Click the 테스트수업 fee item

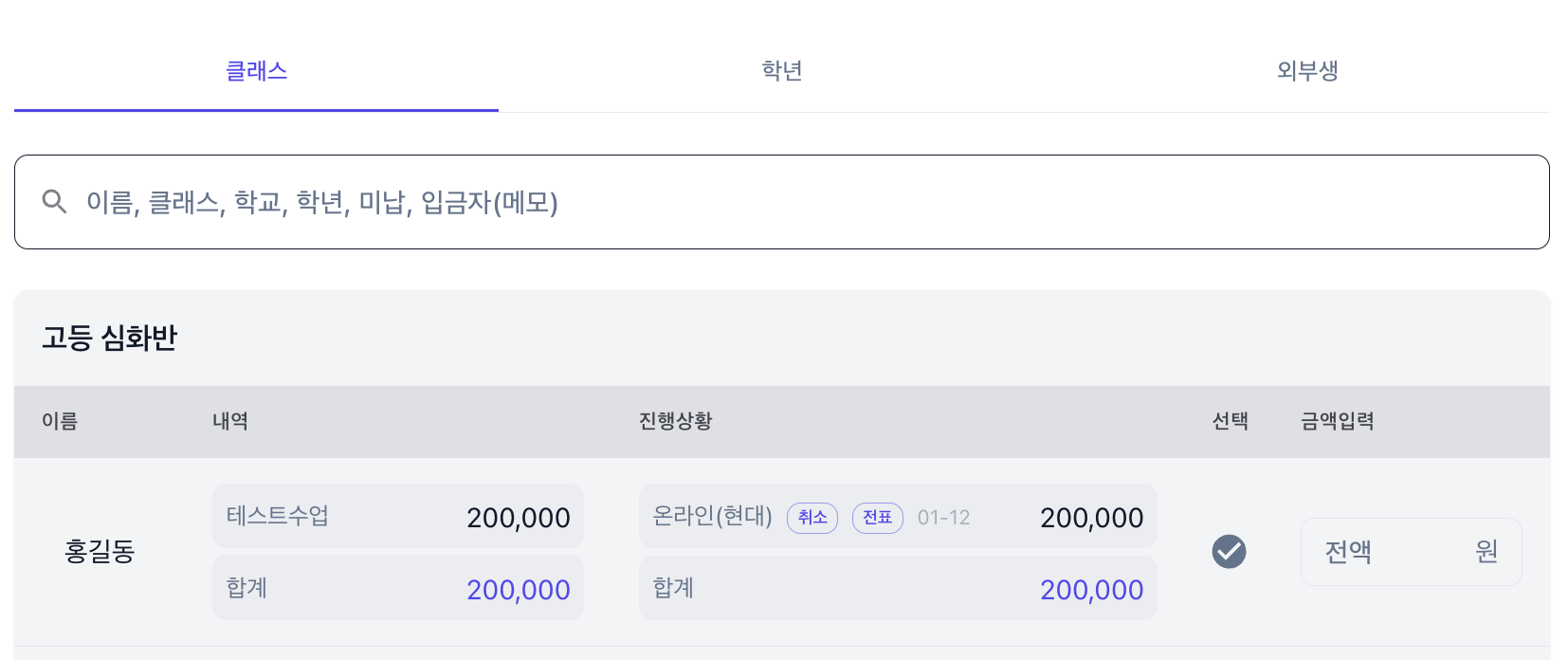tap(278, 516)
